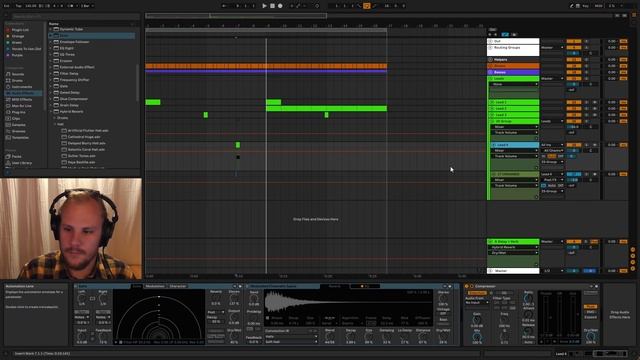Fold the Leads group track

pyautogui.click(x=490, y=78)
